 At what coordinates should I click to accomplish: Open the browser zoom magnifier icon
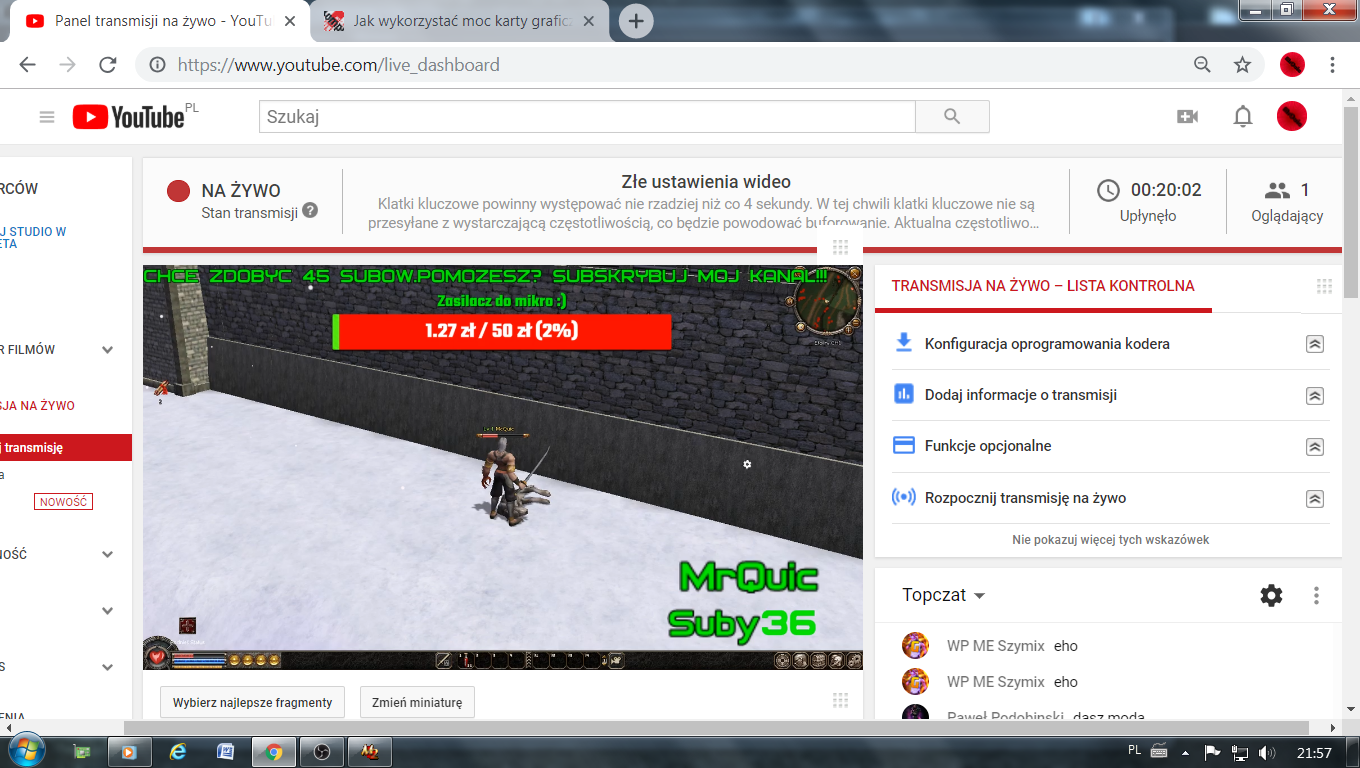pos(1203,65)
